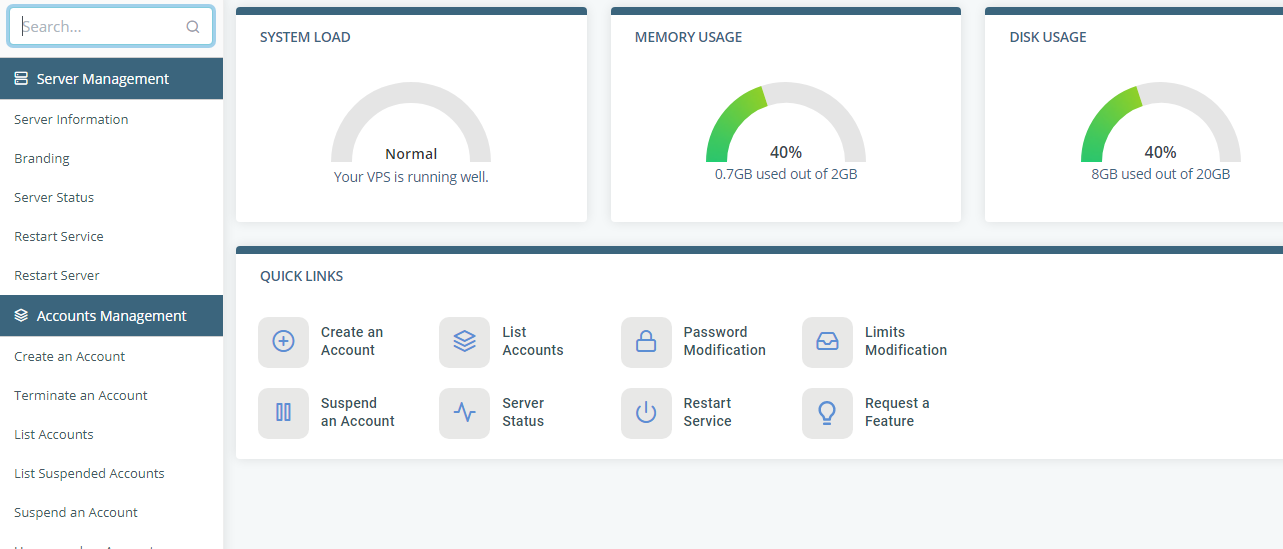Click the '8GB used out of 20GB' text

(1161, 174)
